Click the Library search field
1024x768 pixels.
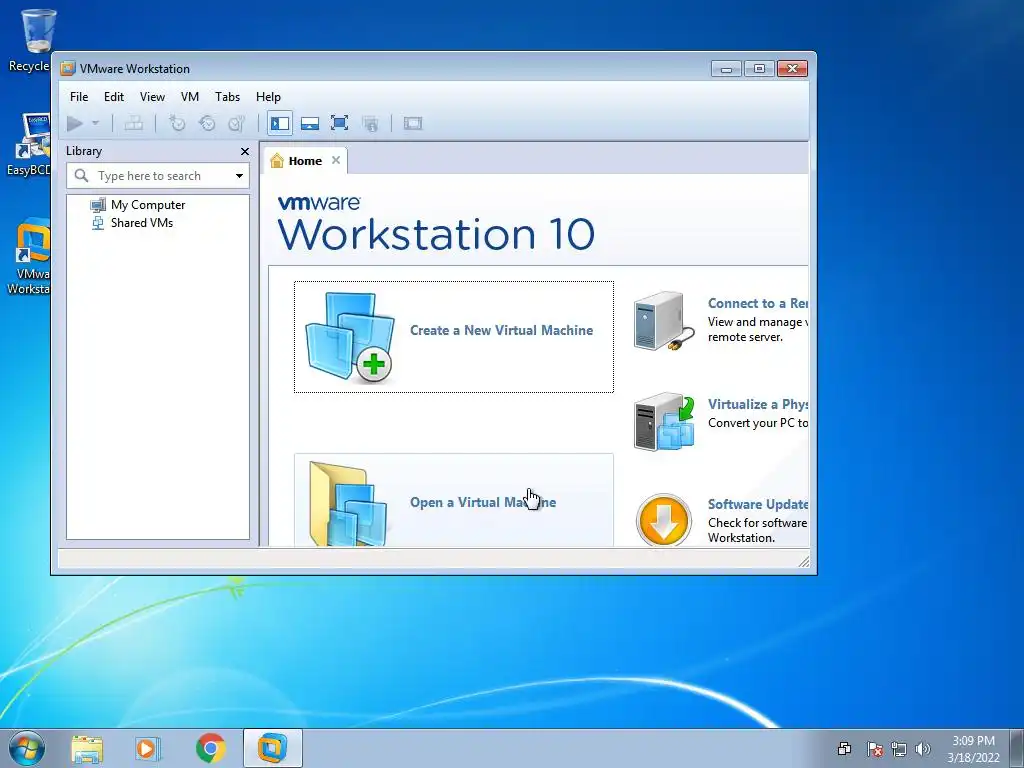coord(158,176)
